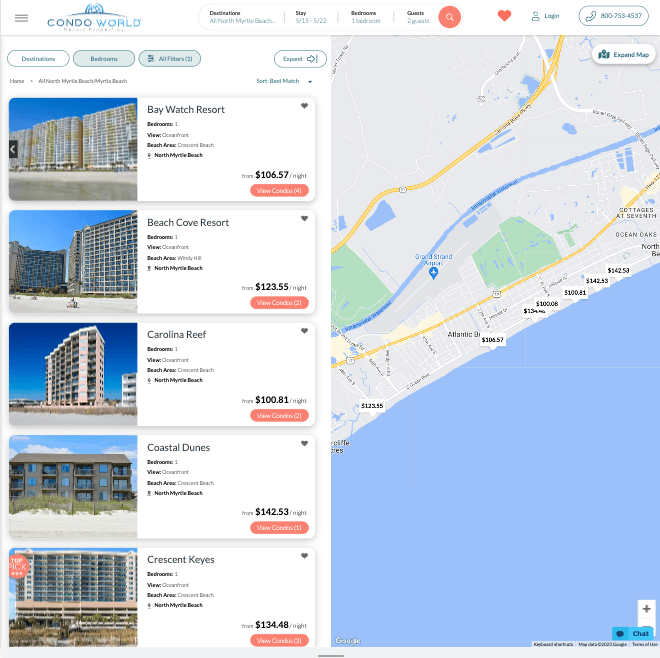Screen dimensions: 660x658
Task: Click the Condo World logo
Action: point(94,18)
